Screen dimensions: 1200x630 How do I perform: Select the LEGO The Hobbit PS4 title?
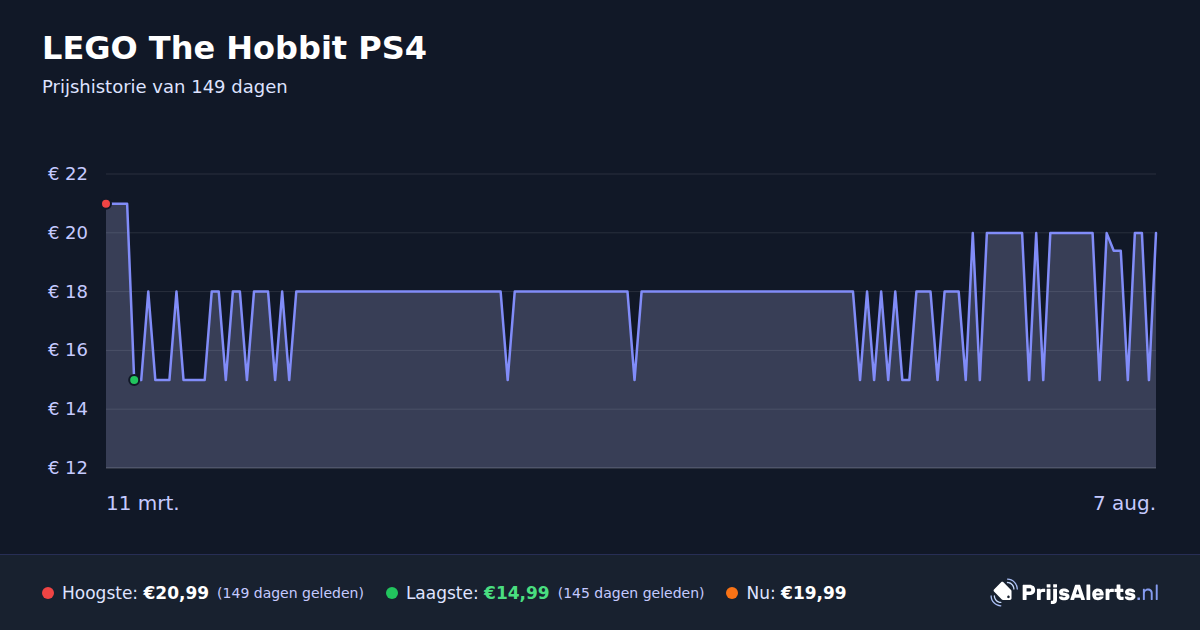click(x=234, y=48)
